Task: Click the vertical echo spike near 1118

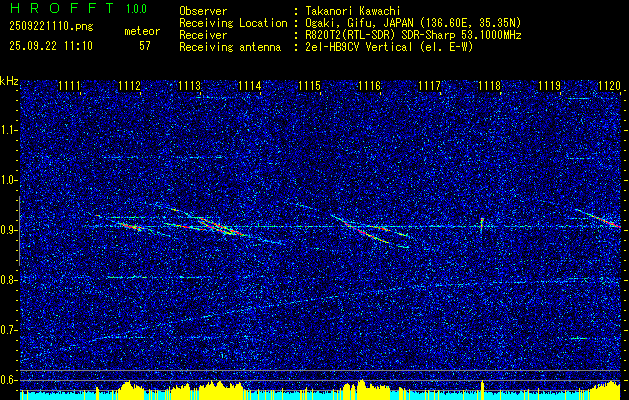Action: [482, 225]
